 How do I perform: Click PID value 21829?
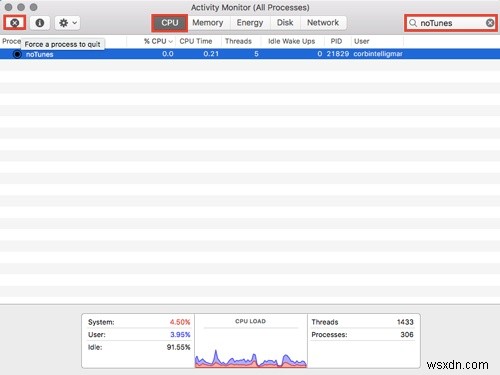point(338,54)
